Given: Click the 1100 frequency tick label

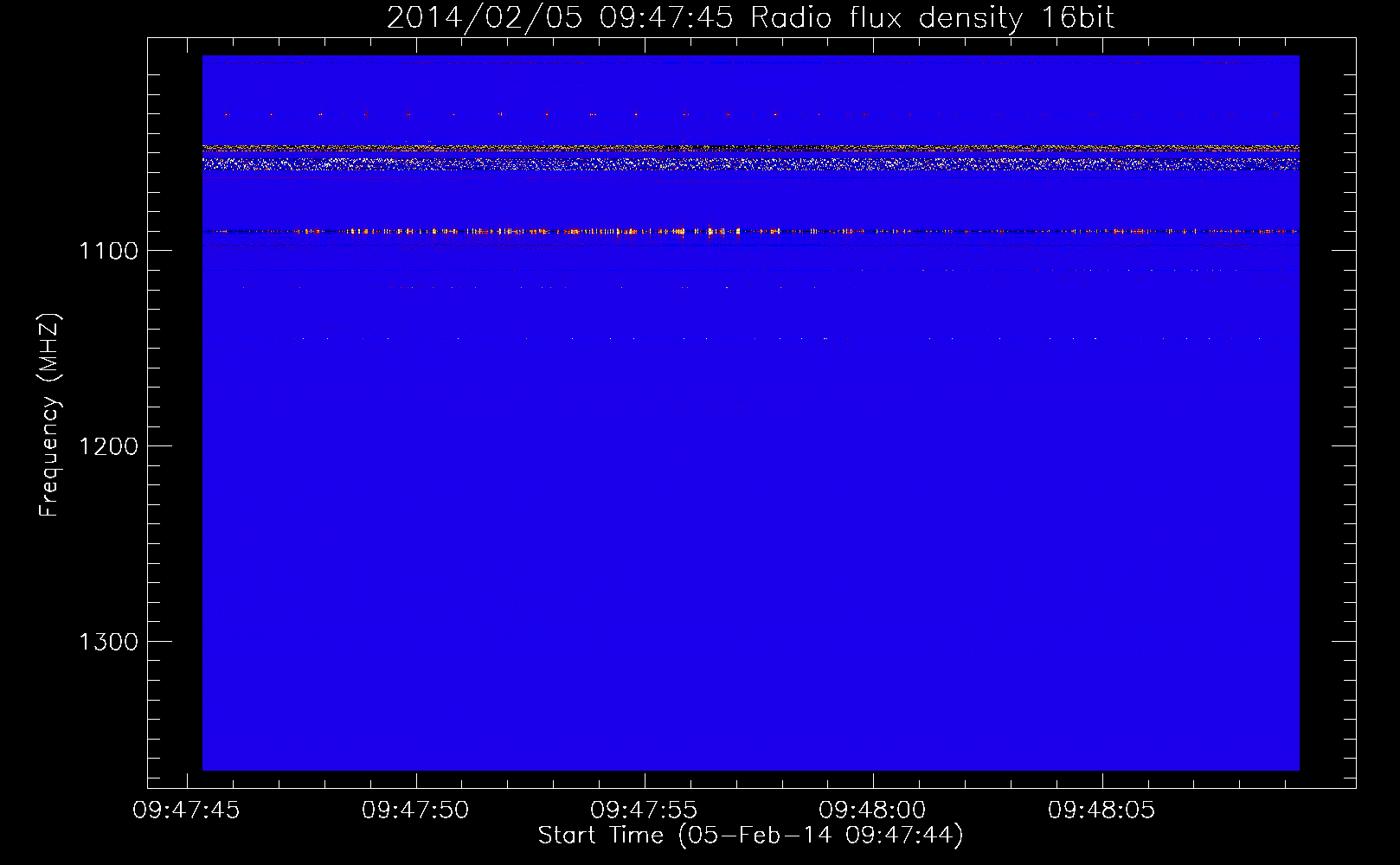Looking at the screenshot, I should pos(109,251).
